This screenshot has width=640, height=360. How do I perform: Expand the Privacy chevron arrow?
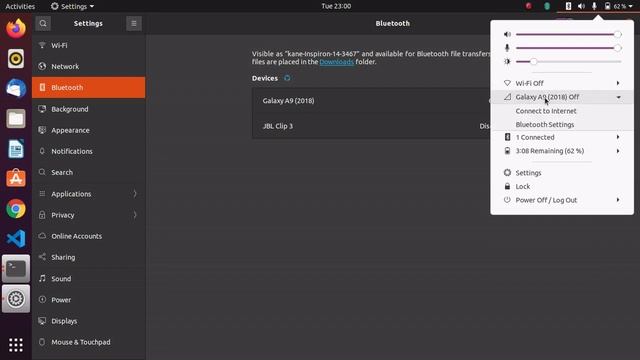pyautogui.click(x=135, y=215)
